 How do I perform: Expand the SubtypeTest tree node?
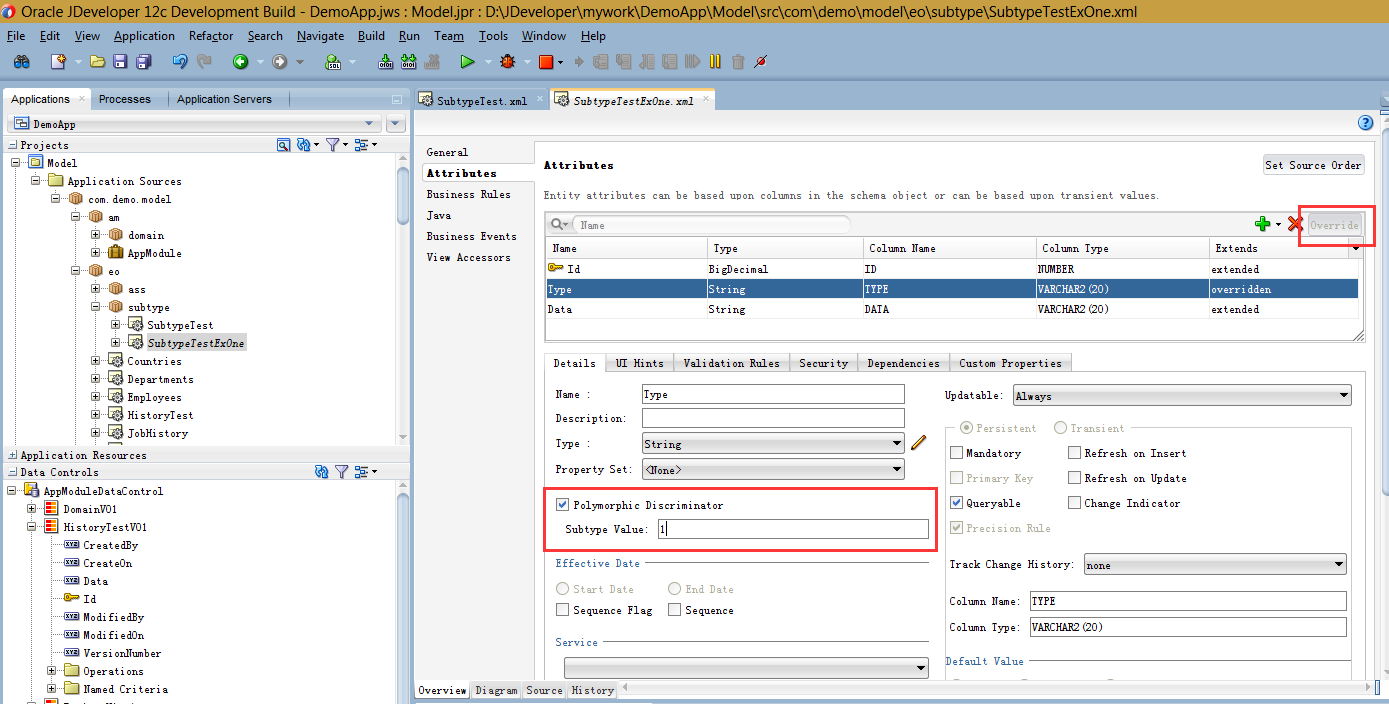pos(116,325)
